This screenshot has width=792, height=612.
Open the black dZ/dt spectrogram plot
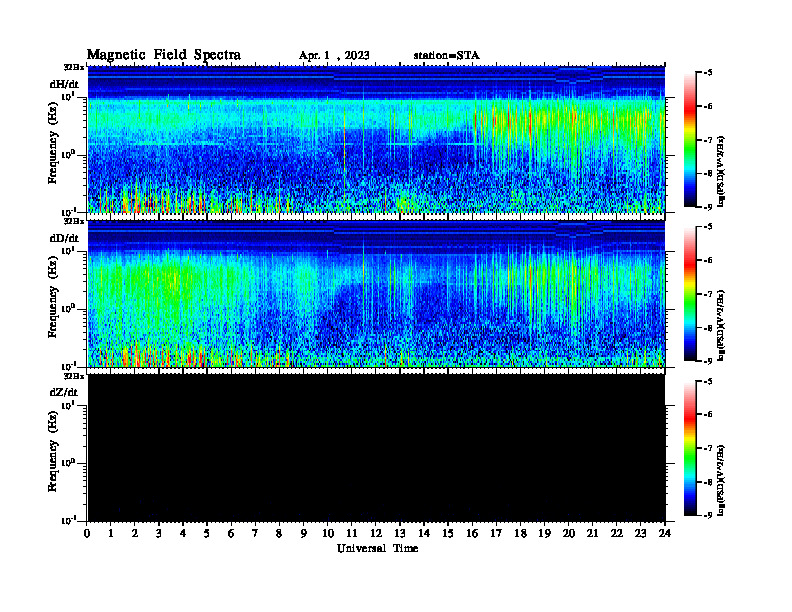point(376,448)
